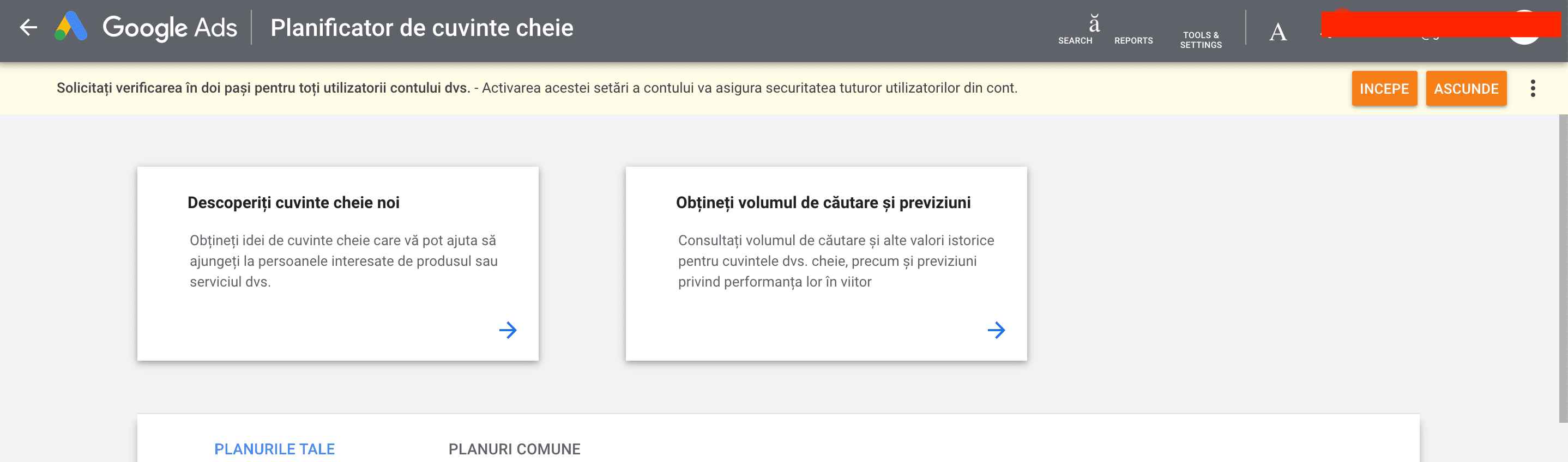This screenshot has height=462, width=1568.
Task: Click the blue arrow on 'Obțineți volumul de căutare'
Action: (x=997, y=330)
